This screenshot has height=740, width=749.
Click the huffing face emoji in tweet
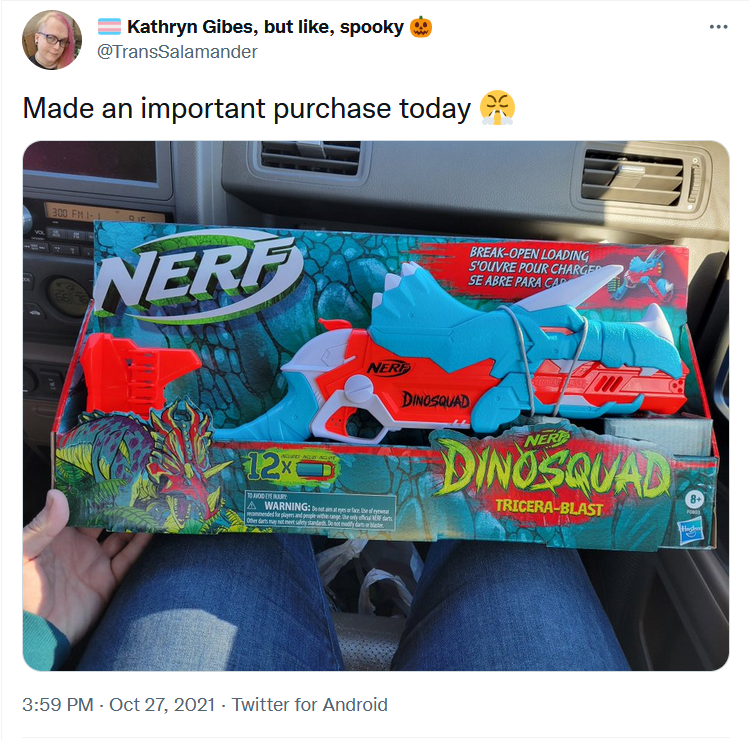point(497,107)
